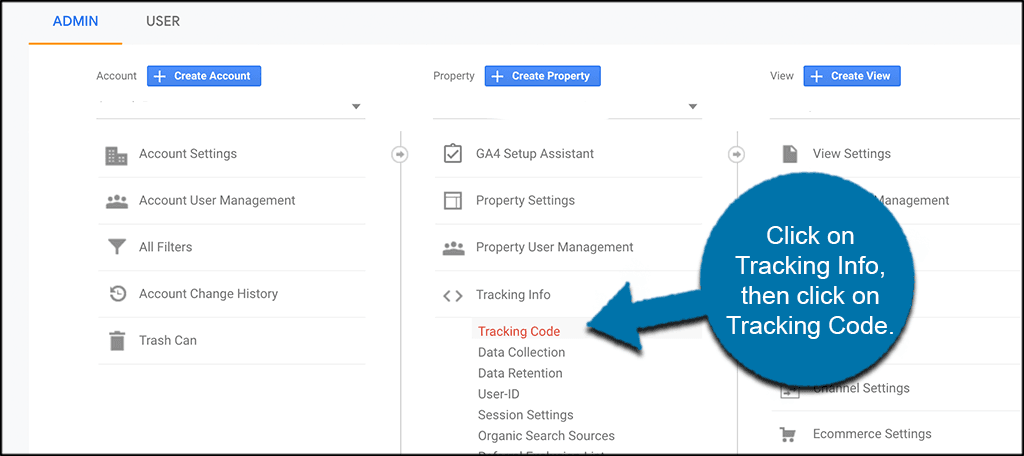Open Data Retention under Tracking Info
The image size is (1024, 456).
[x=520, y=373]
